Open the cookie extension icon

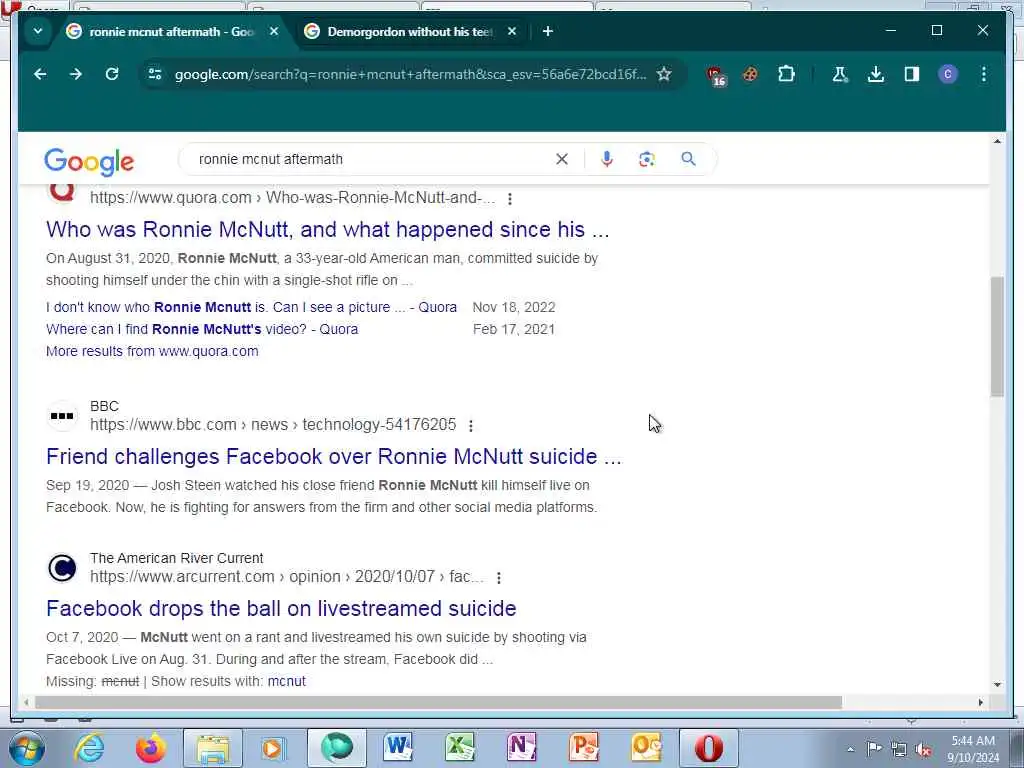(750, 74)
